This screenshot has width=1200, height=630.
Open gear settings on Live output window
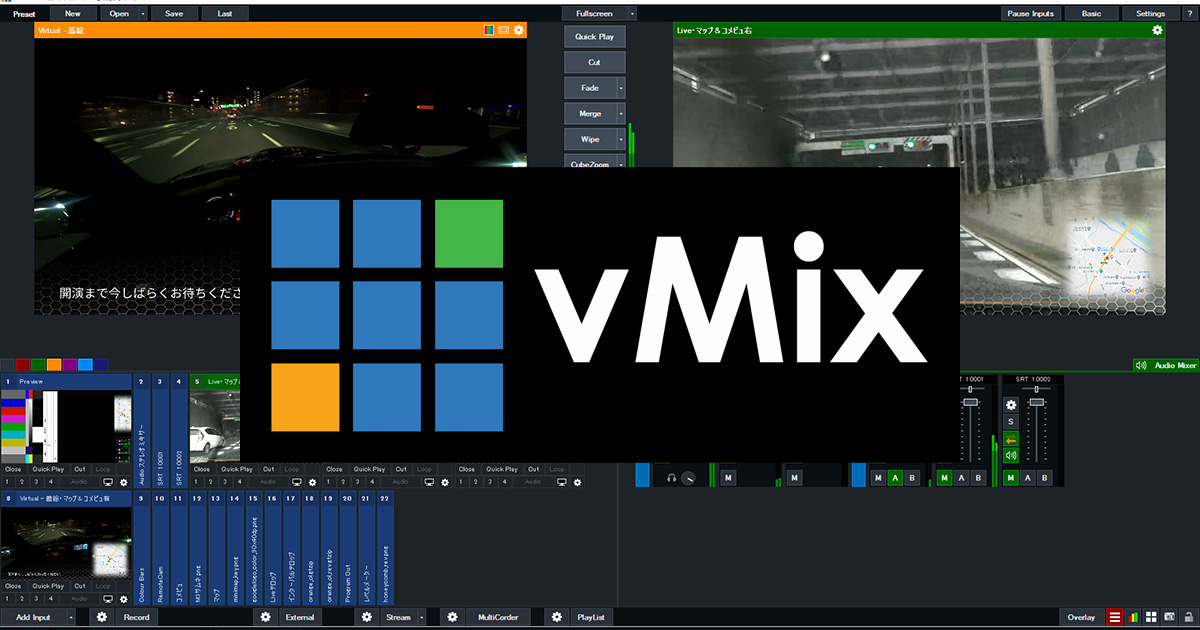1157,31
